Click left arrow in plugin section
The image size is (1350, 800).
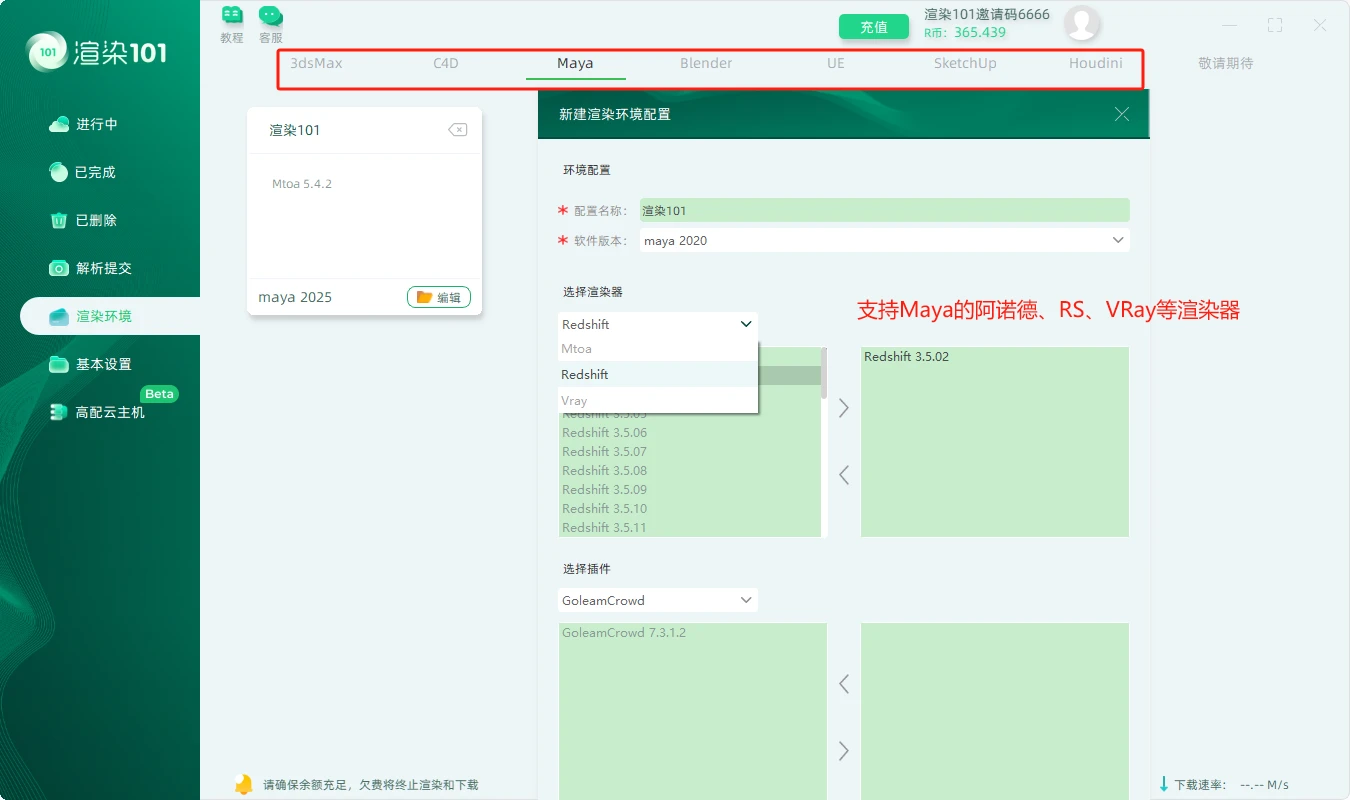pyautogui.click(x=844, y=684)
